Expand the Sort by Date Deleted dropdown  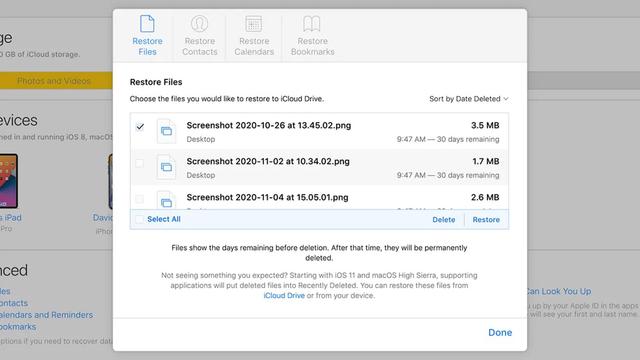click(469, 99)
